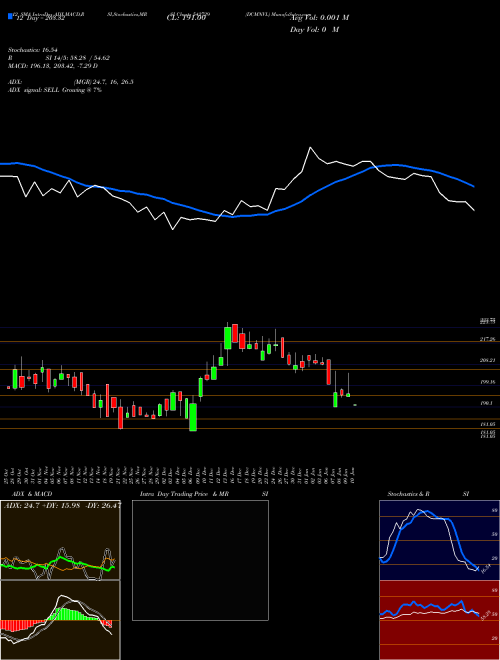Screen dimensions: 500x660
Task: Click the 'Stochastics & R' panel title
Action: (x=409, y=494)
